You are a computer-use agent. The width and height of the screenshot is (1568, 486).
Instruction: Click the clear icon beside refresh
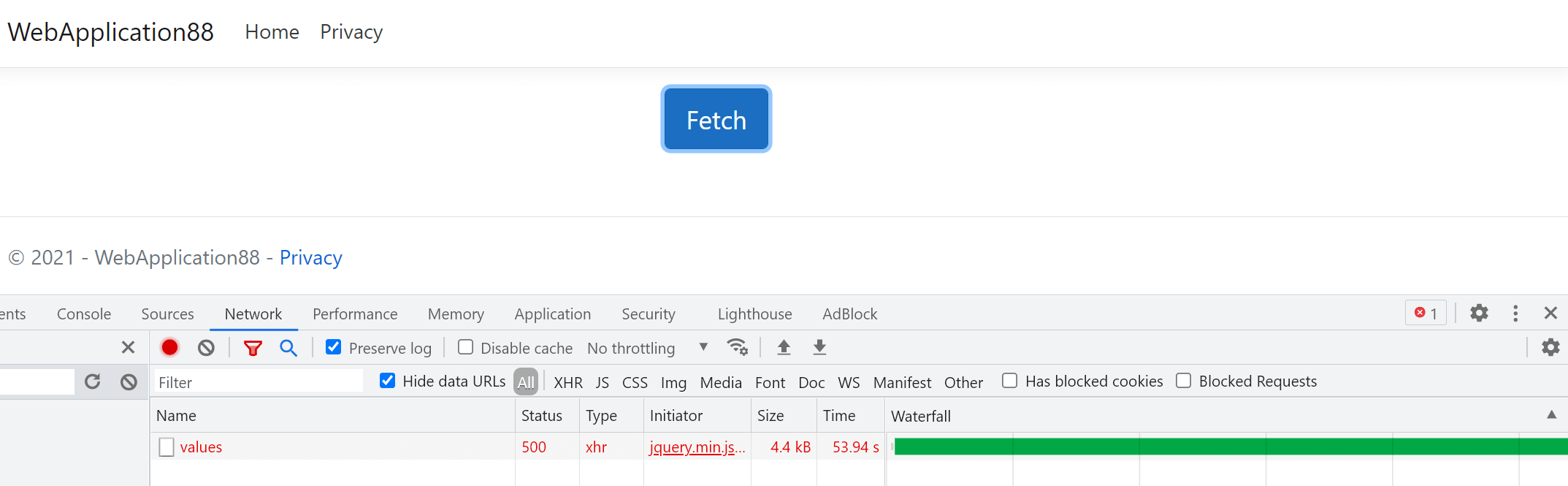tap(129, 381)
